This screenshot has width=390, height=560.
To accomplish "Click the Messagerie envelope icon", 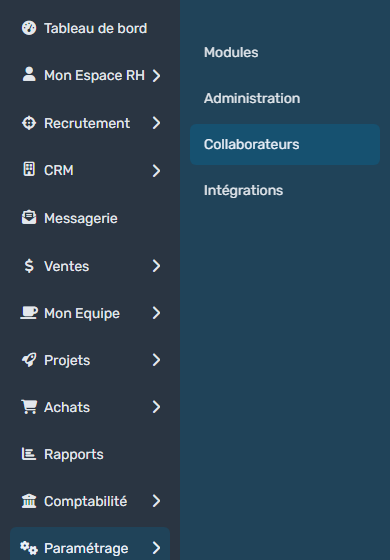I will (x=29, y=218).
